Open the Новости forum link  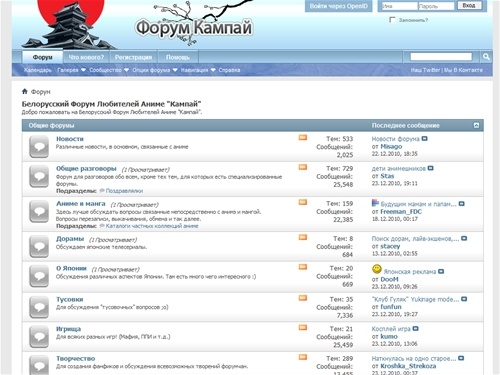point(70,139)
